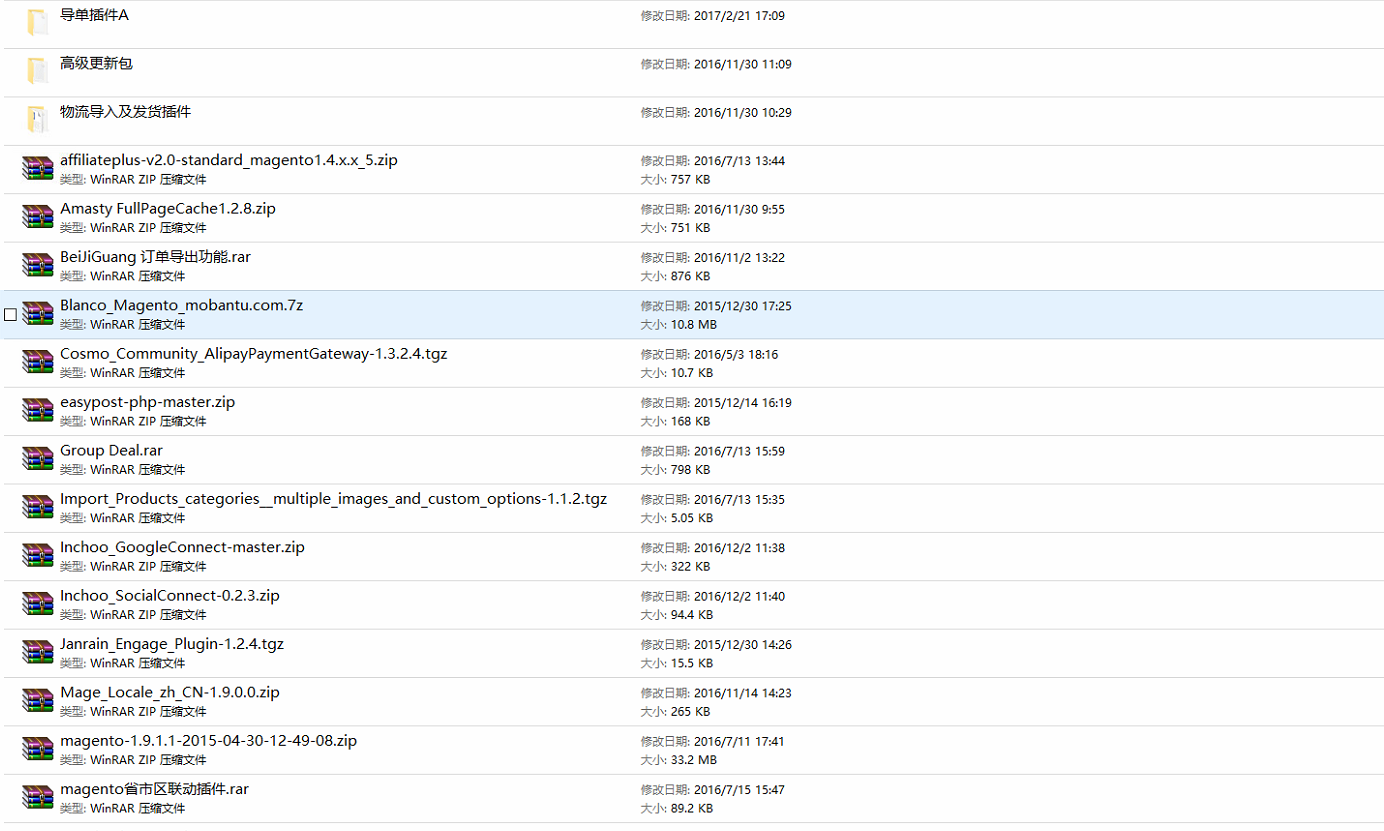Click the modified date 2016/7/15 15:47
The height and width of the screenshot is (831, 1384).
[739, 790]
